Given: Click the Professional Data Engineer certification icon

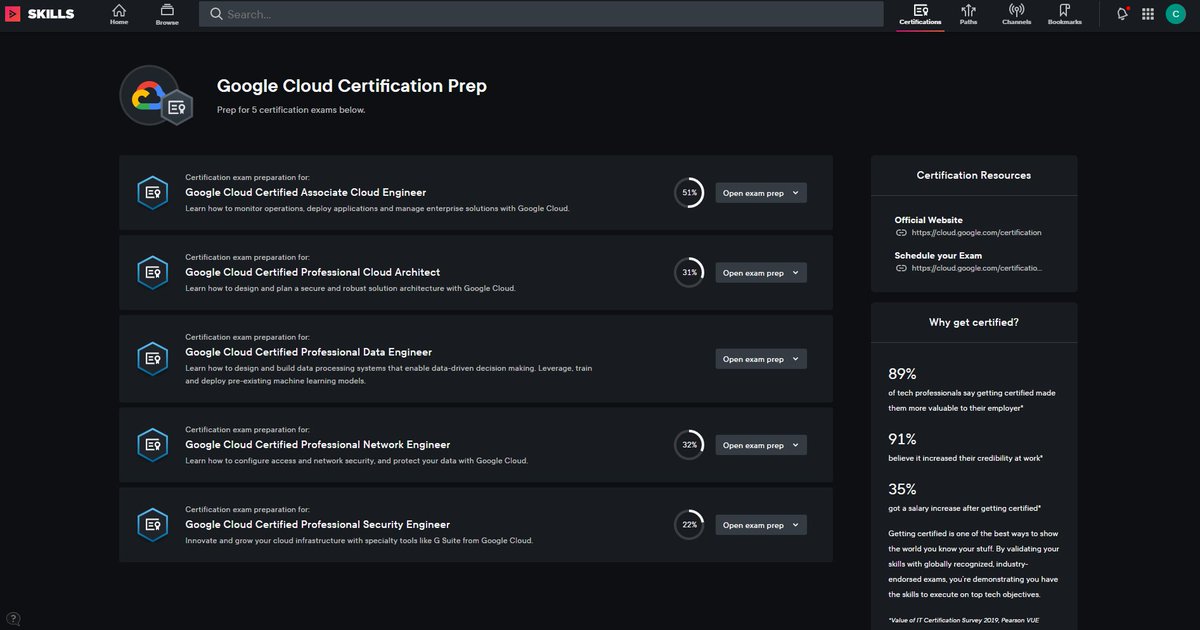Looking at the screenshot, I should 152,359.
